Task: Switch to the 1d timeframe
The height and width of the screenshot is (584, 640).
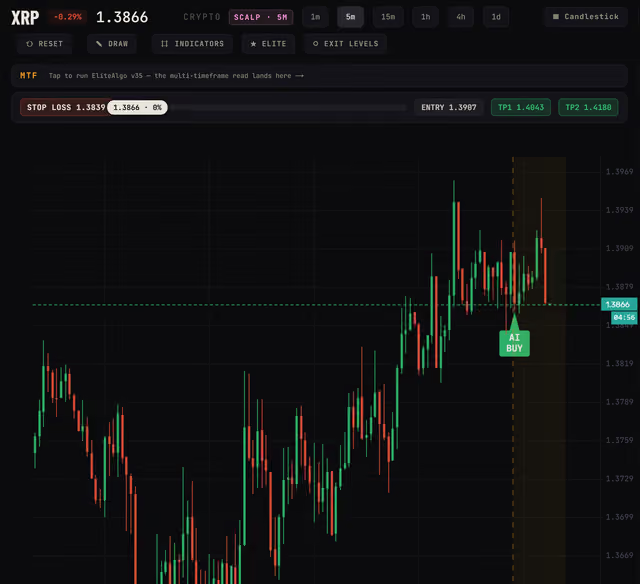Action: click(x=496, y=17)
